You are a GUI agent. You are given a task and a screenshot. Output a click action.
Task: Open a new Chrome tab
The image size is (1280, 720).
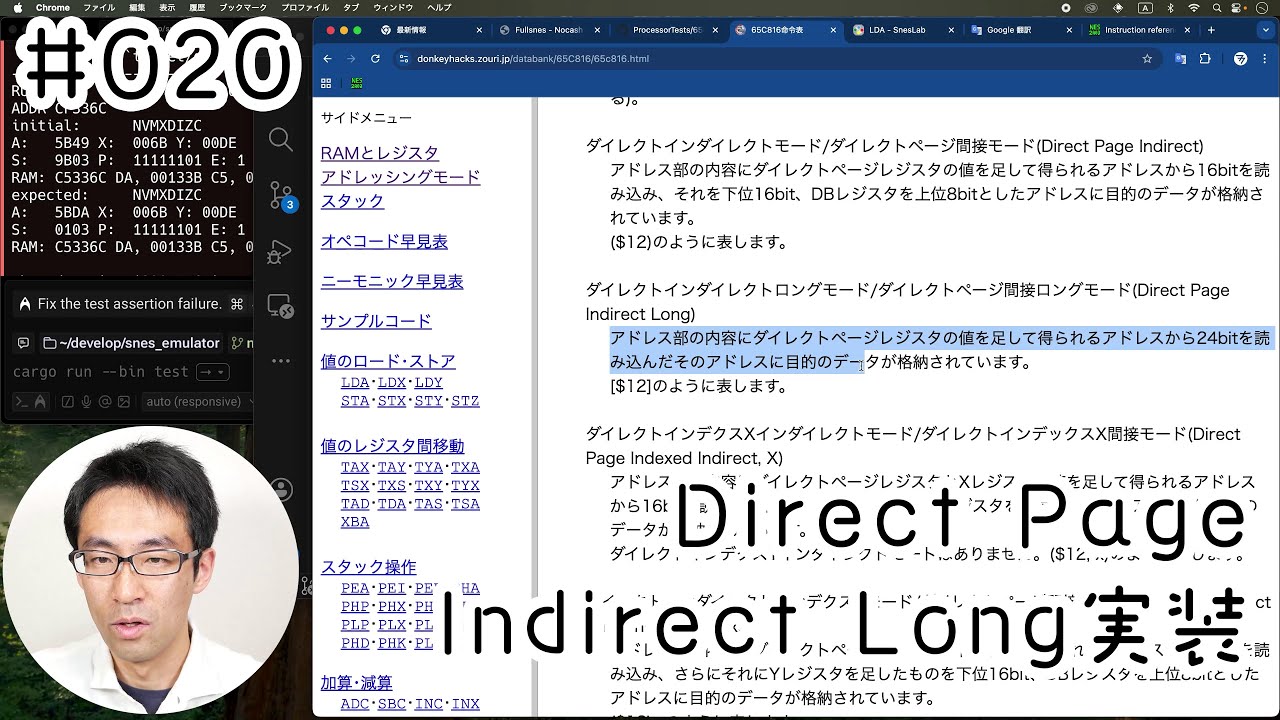tap(1211, 30)
